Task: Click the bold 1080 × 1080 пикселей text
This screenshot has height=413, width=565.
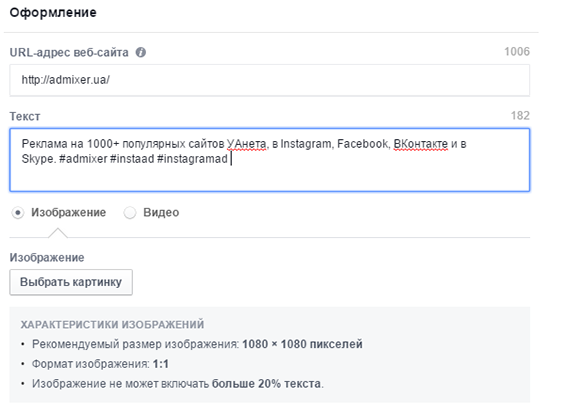Action: click(302, 344)
